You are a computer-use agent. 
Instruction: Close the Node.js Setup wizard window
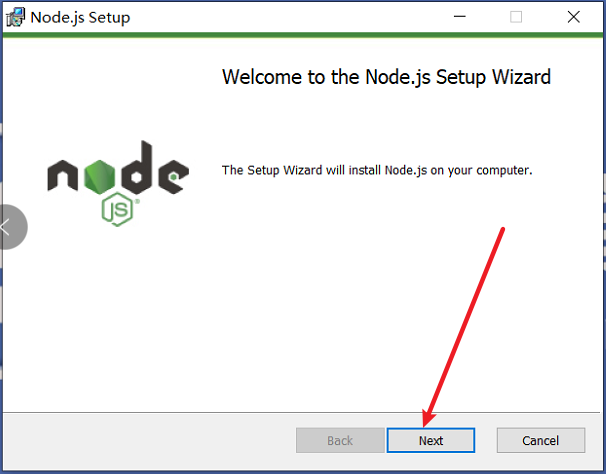click(574, 17)
